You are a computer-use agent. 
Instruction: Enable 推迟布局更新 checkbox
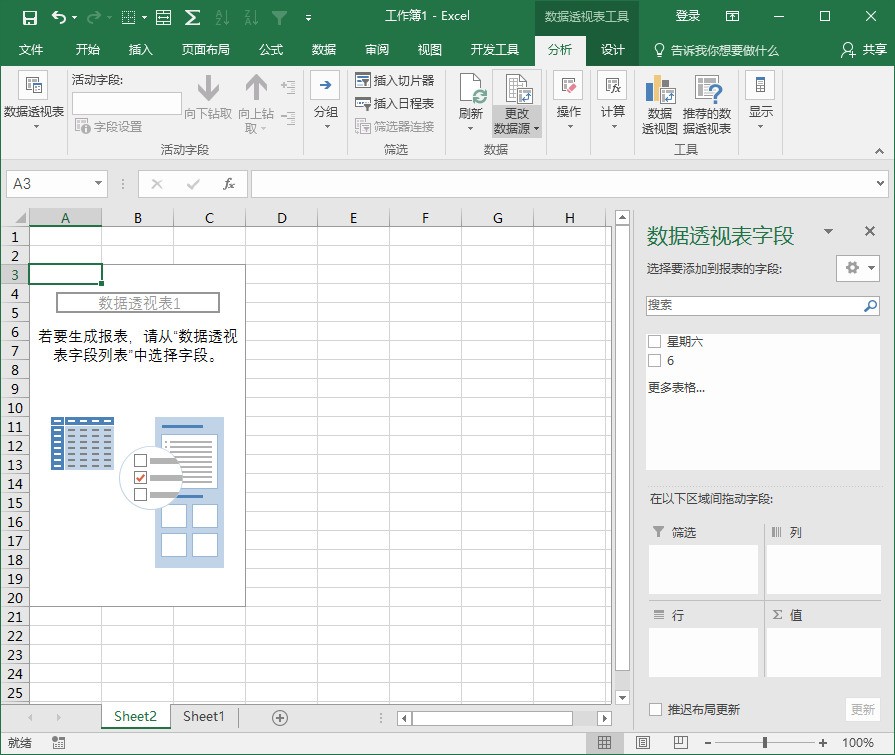[656, 709]
